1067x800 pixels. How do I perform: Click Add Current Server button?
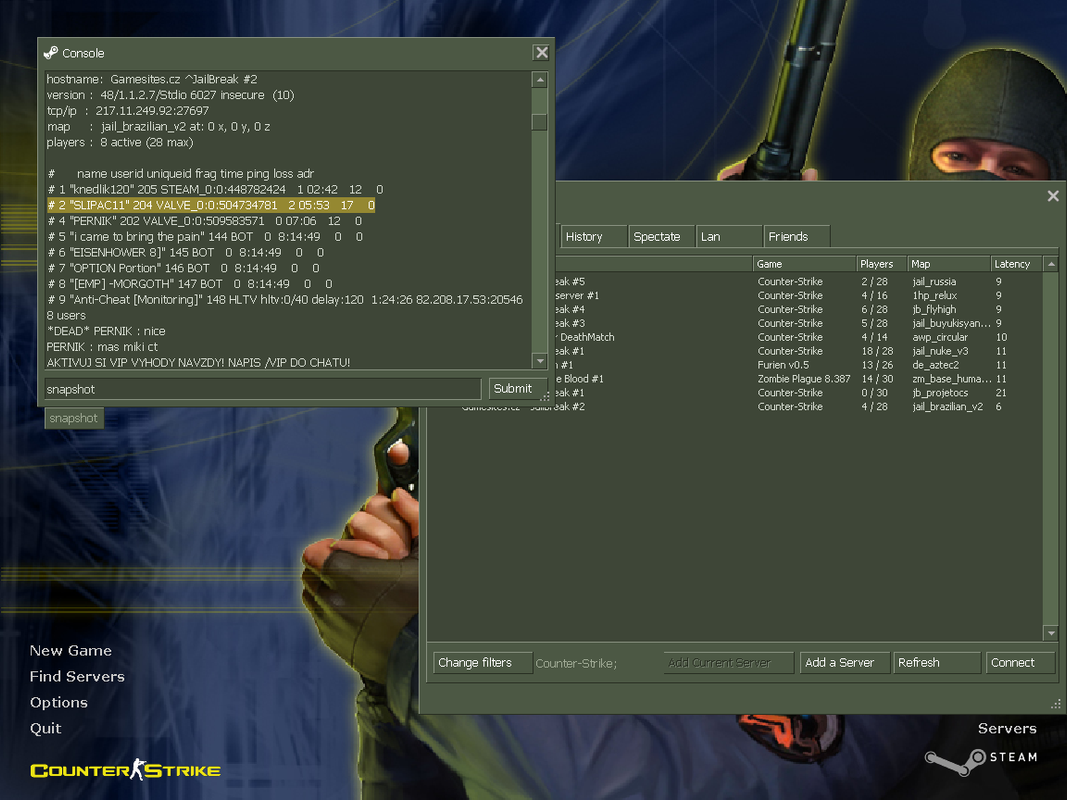pyautogui.click(x=728, y=663)
